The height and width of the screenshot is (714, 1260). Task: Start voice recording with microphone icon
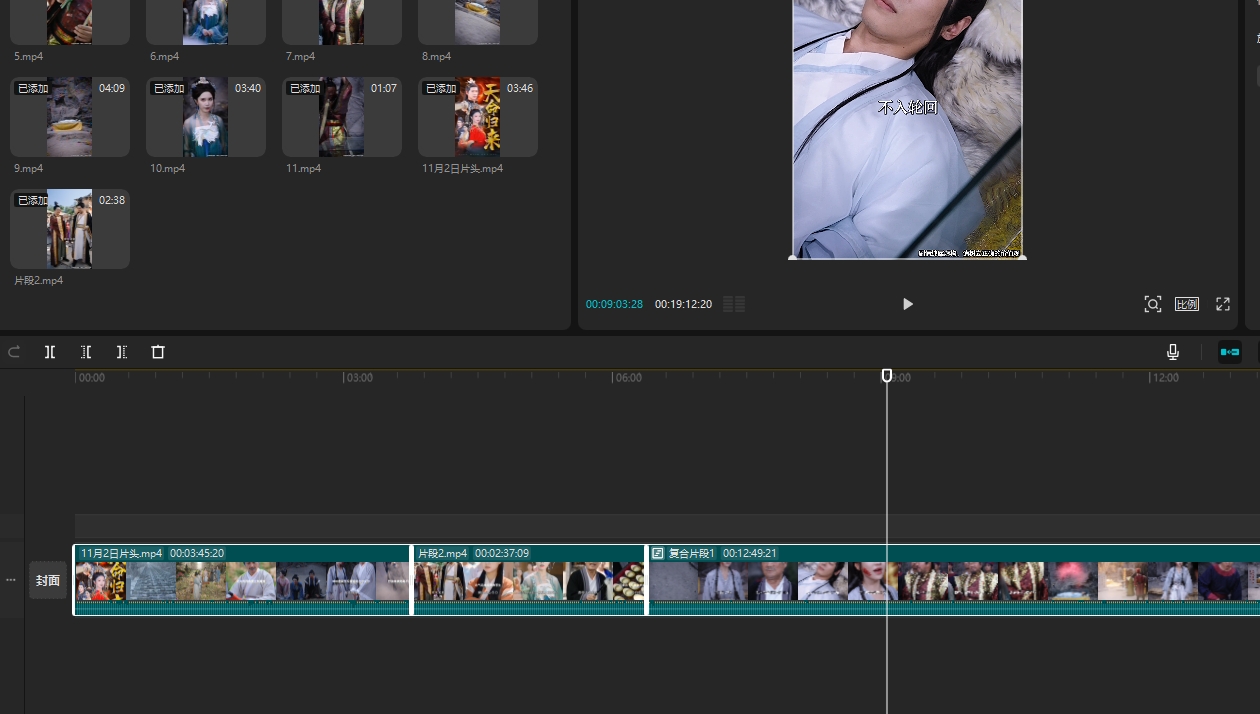pos(1173,352)
